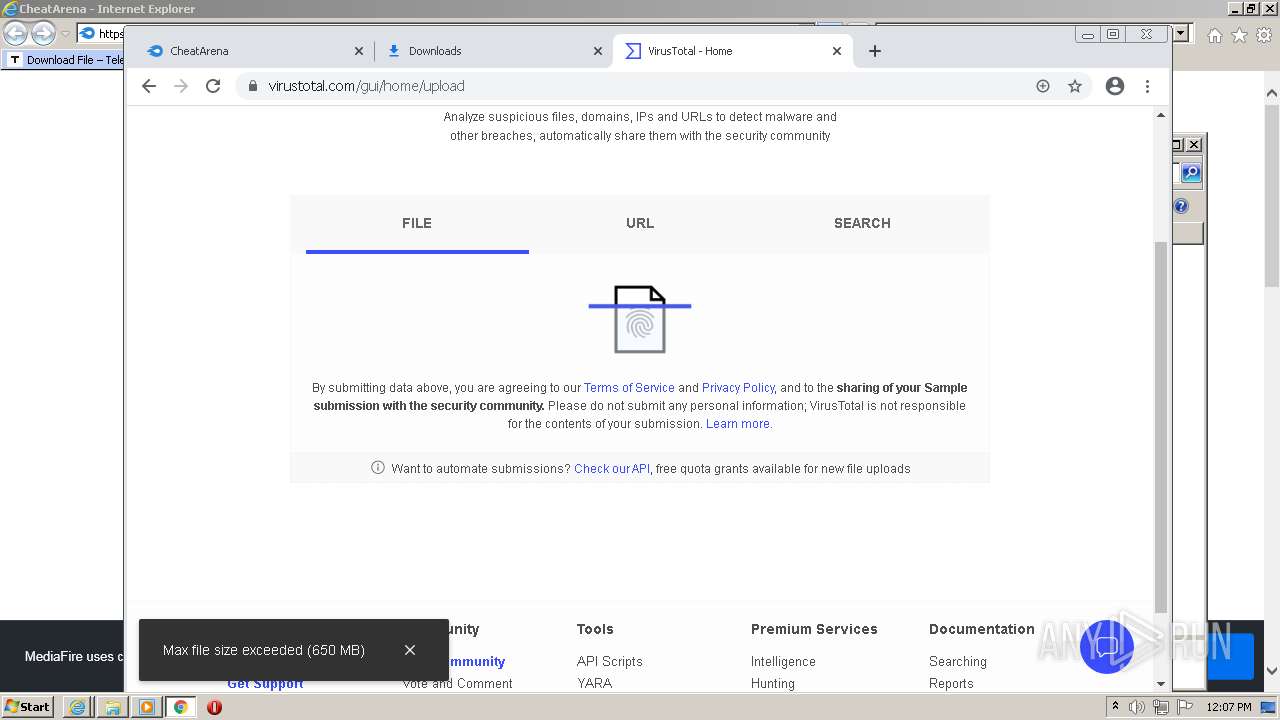
Task: Select the VirusTotal - Home tab
Action: point(733,51)
